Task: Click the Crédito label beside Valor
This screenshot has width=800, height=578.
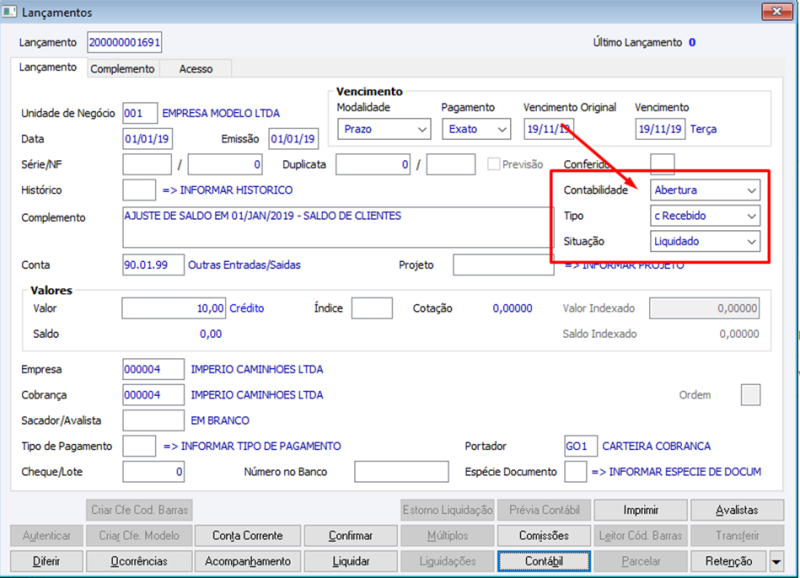Action: pyautogui.click(x=247, y=308)
